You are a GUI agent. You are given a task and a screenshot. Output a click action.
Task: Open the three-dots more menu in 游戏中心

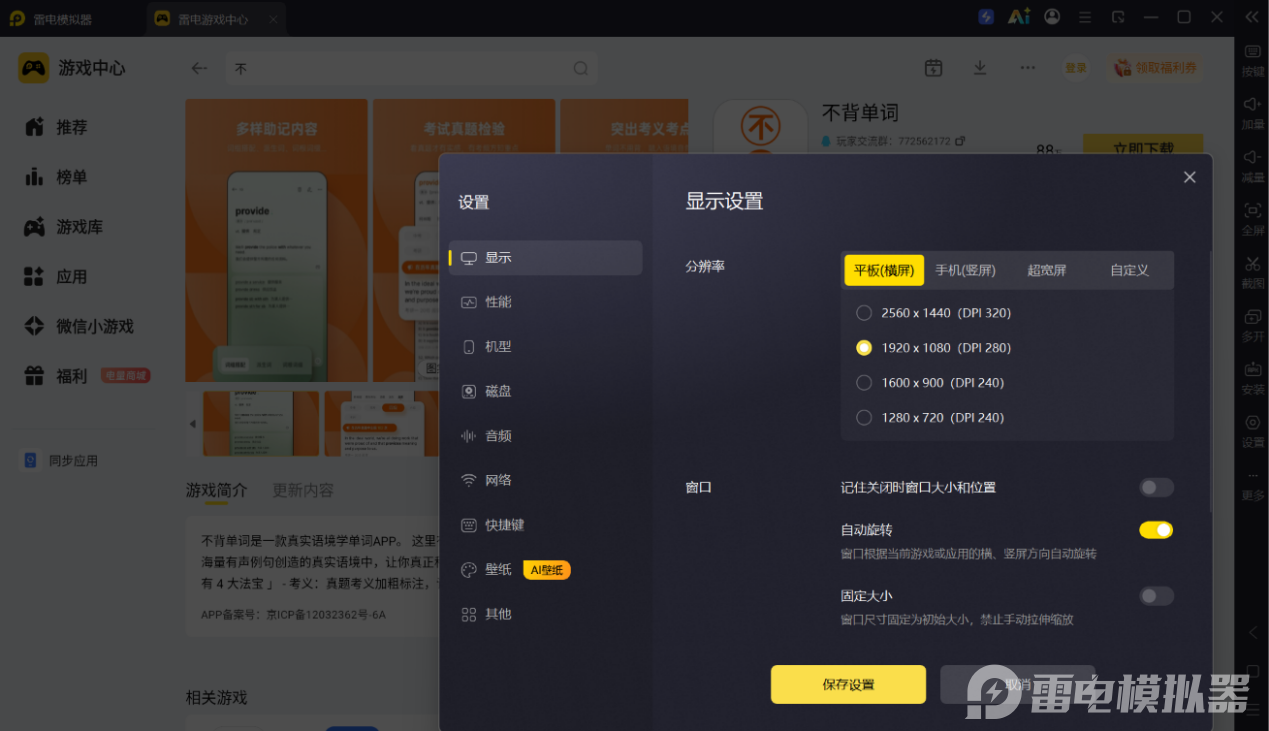[1027, 68]
